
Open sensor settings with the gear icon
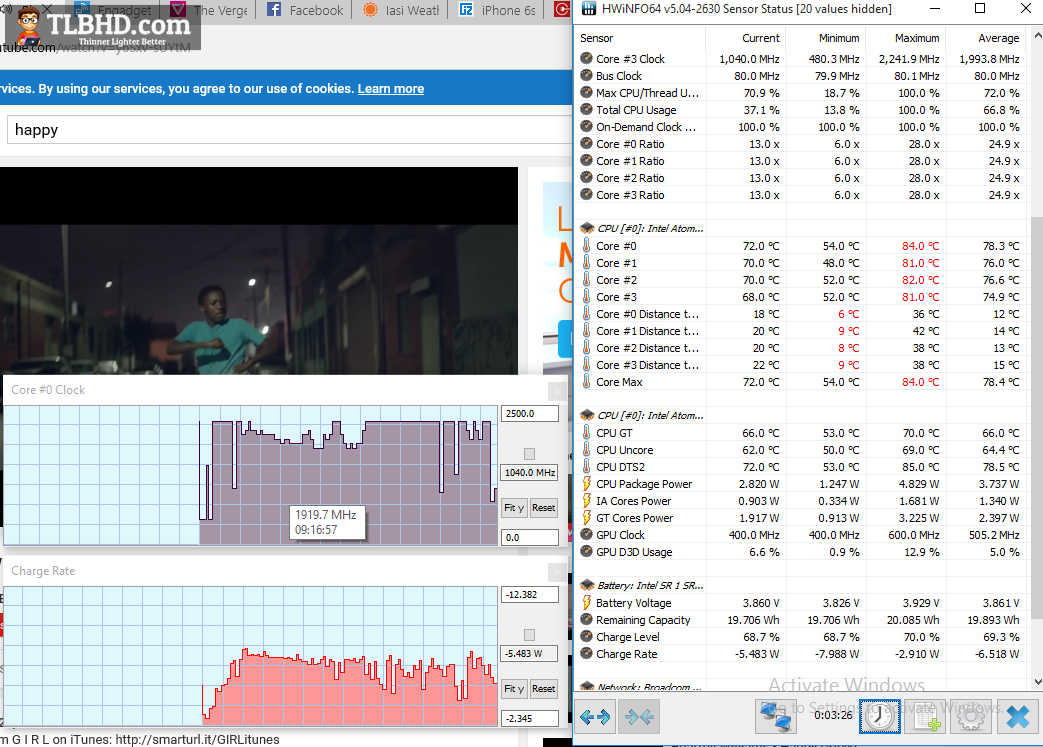pos(970,716)
